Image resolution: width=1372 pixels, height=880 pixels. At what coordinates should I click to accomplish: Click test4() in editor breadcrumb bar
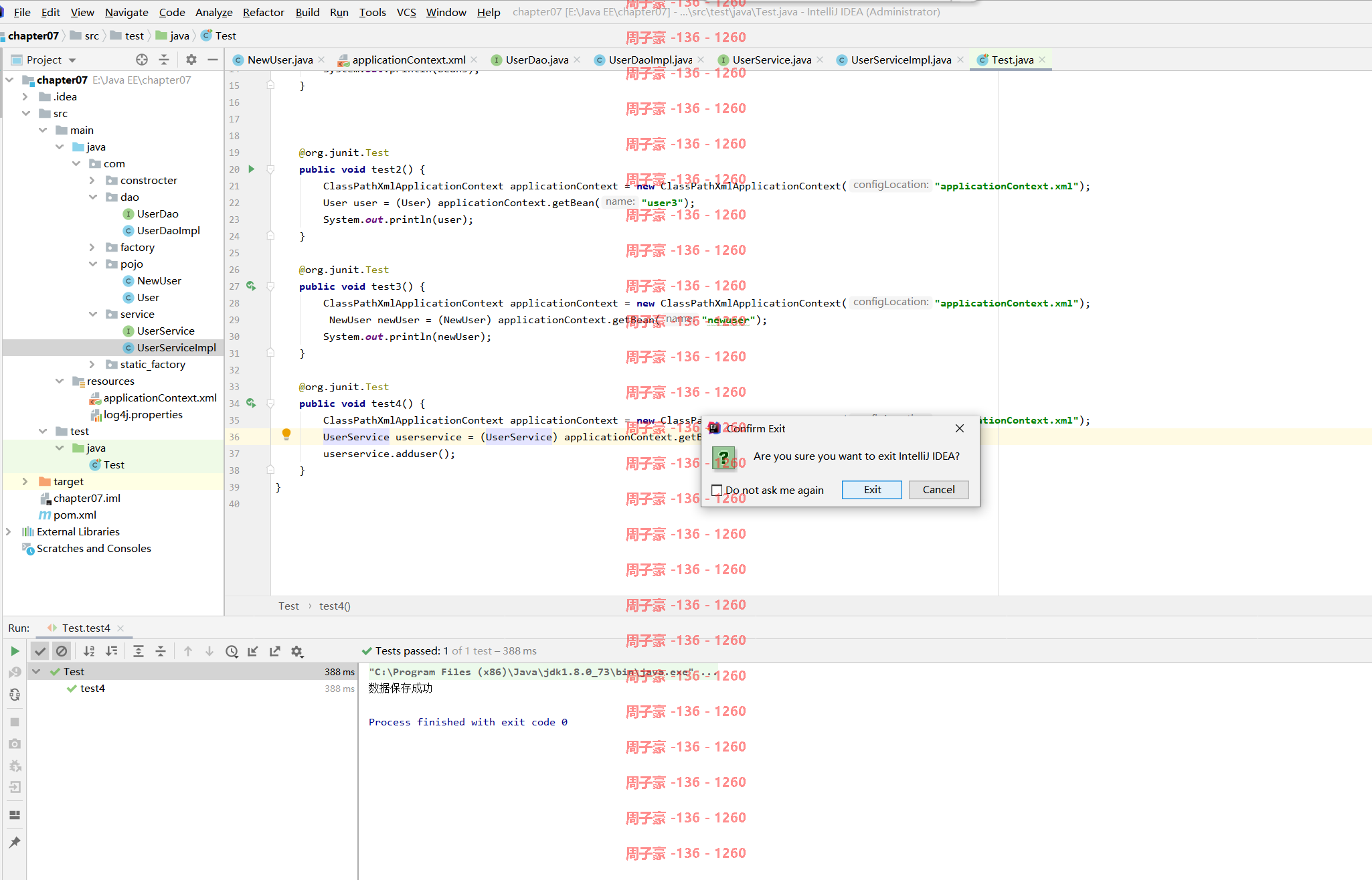(x=335, y=606)
